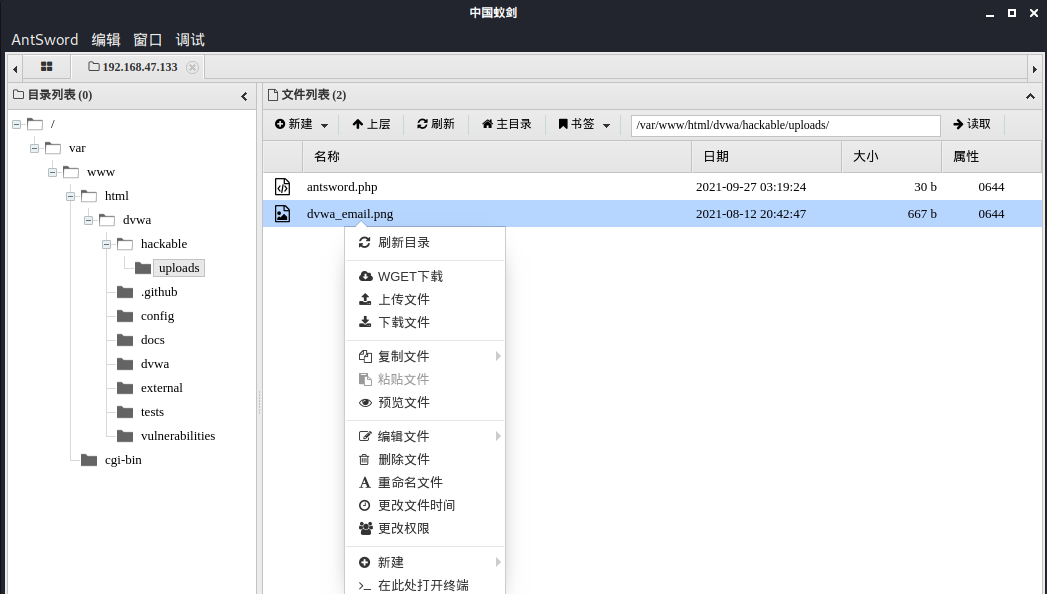Image resolution: width=1047 pixels, height=594 pixels.
Task: Open the 调试 menu
Action: click(x=190, y=40)
